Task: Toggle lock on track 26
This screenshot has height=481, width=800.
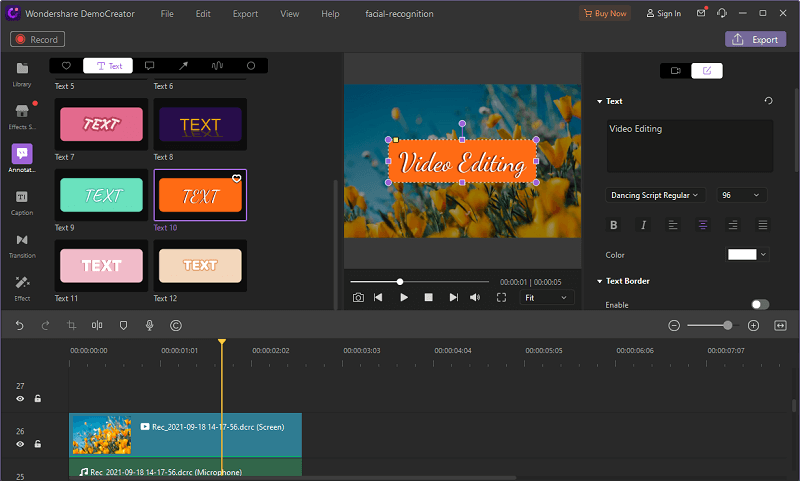Action: tap(38, 444)
